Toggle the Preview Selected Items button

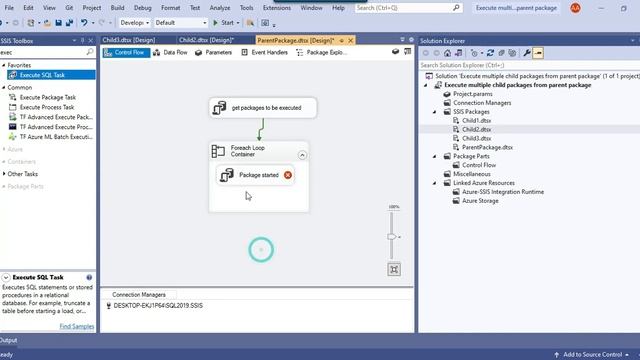pos(538,53)
